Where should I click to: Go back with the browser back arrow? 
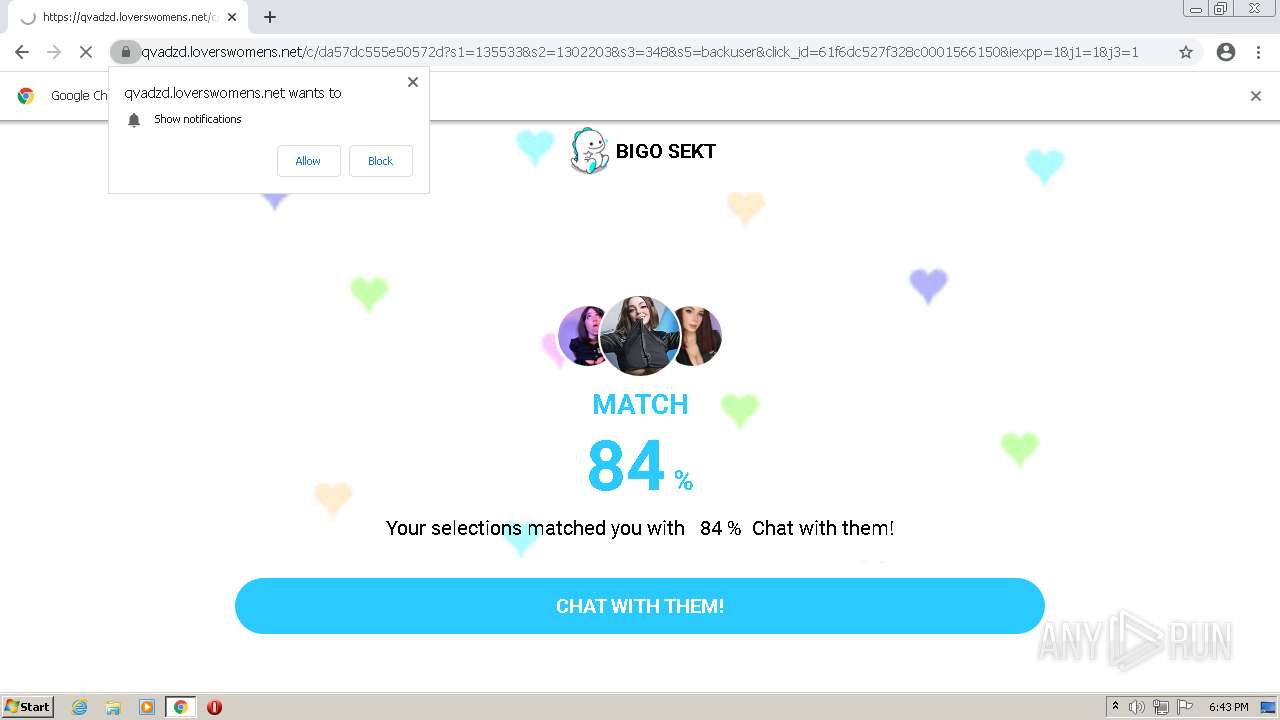(22, 52)
